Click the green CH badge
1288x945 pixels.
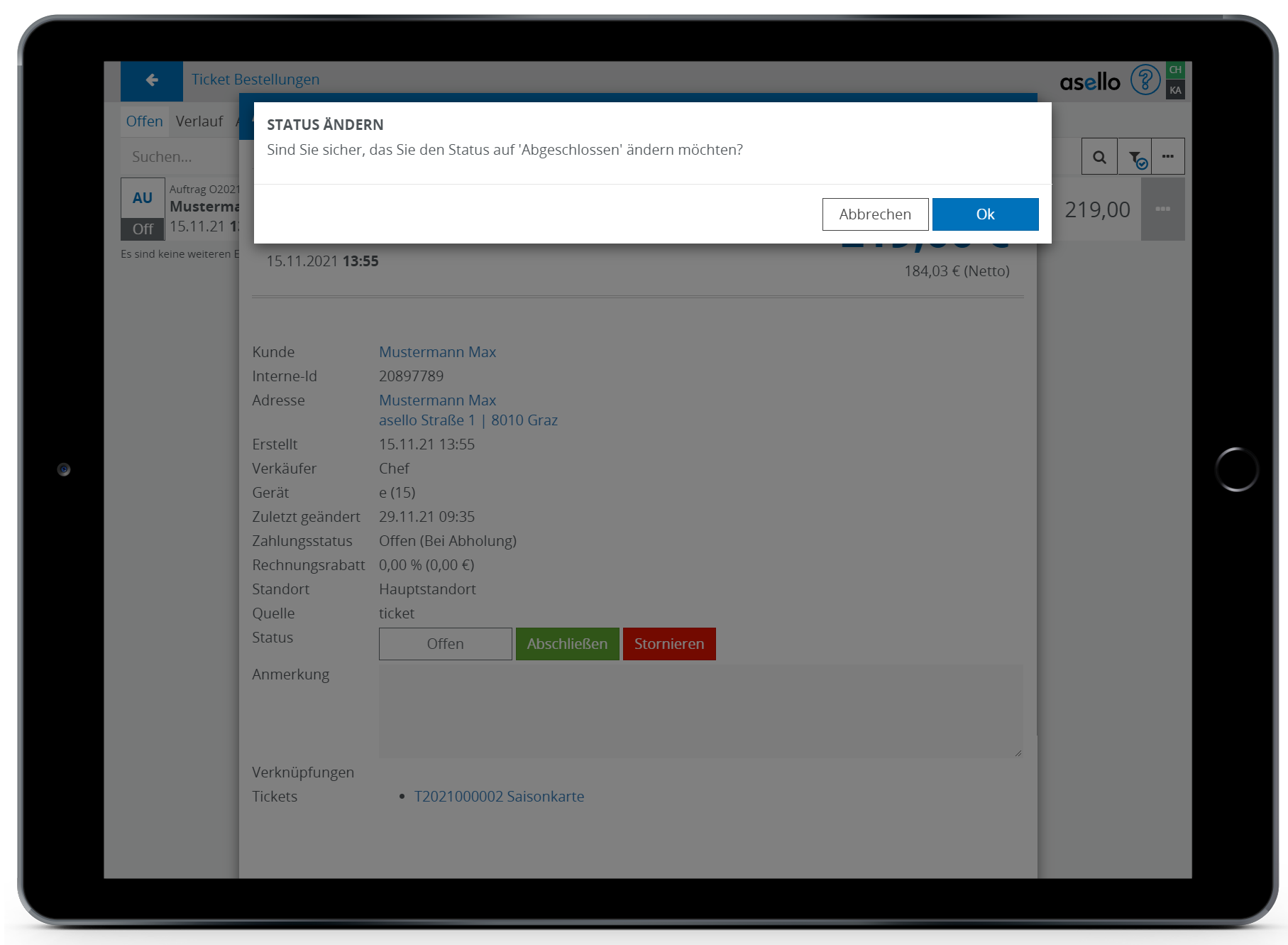(x=1175, y=70)
